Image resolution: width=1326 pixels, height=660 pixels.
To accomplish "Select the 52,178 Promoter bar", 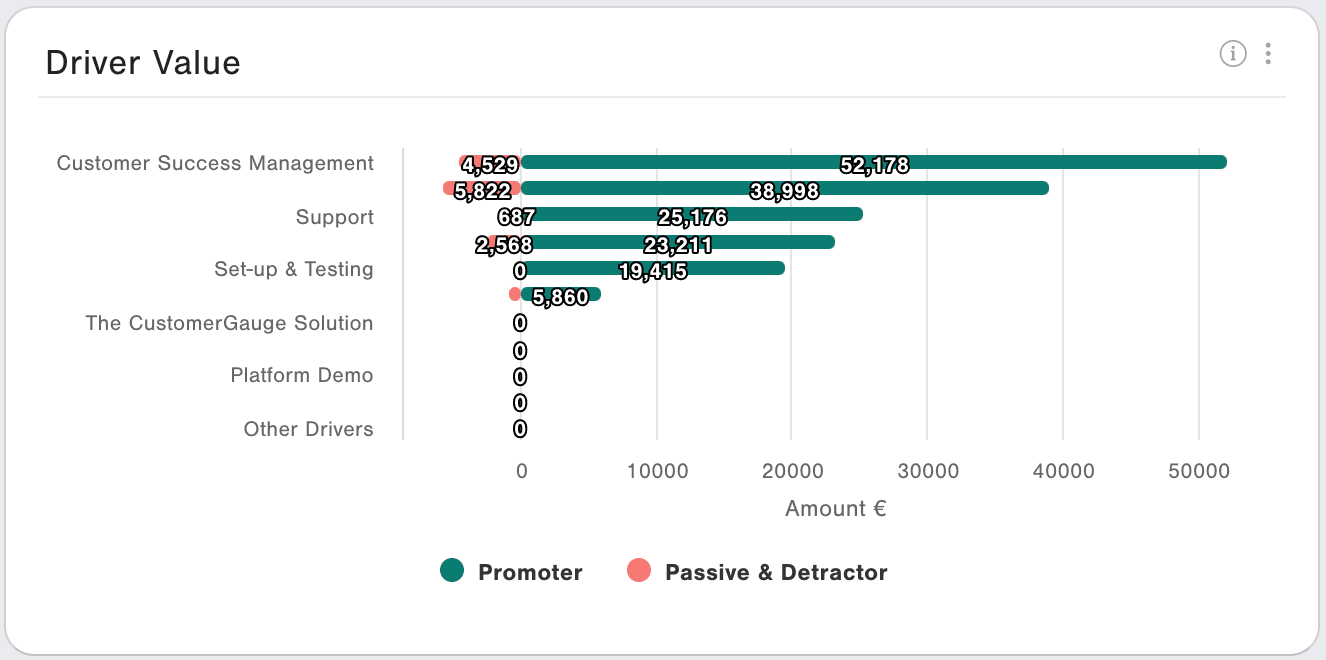I will pos(874,162).
